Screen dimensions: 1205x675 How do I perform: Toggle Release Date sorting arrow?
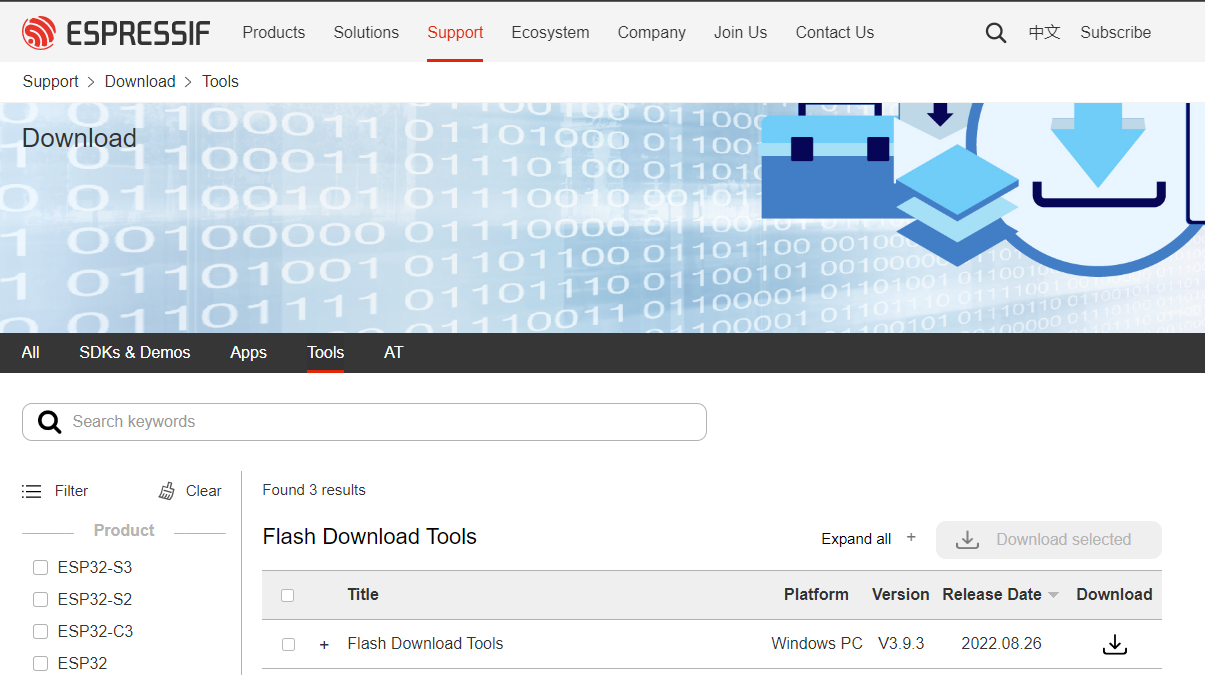[x=1053, y=594]
